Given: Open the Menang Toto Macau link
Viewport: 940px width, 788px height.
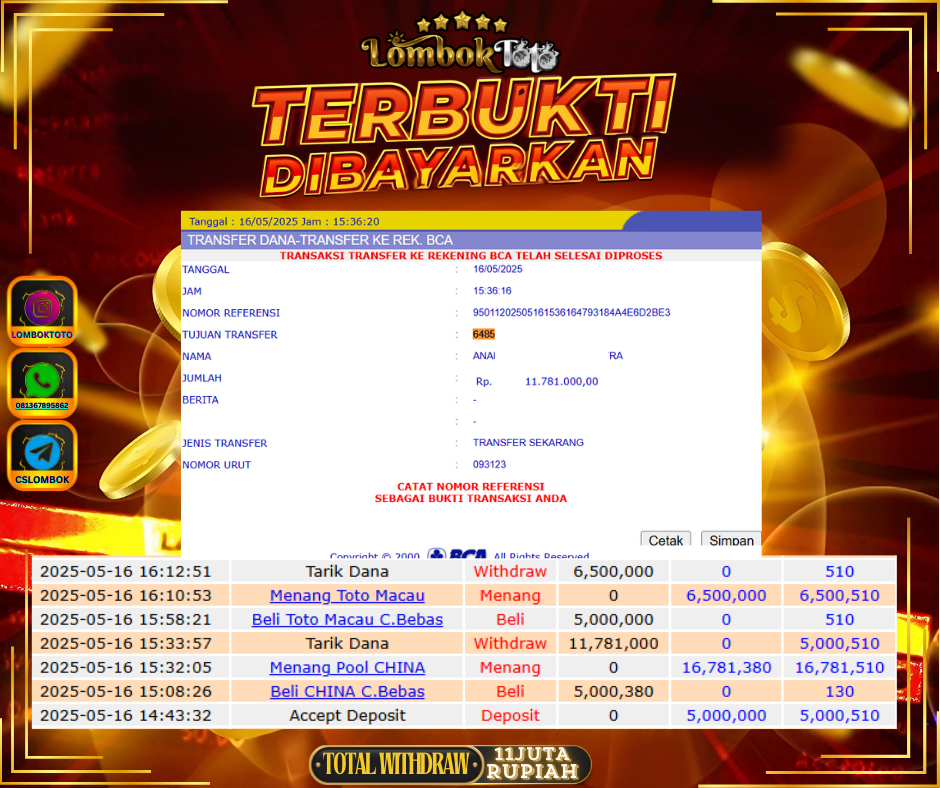Looking at the screenshot, I should [x=347, y=596].
